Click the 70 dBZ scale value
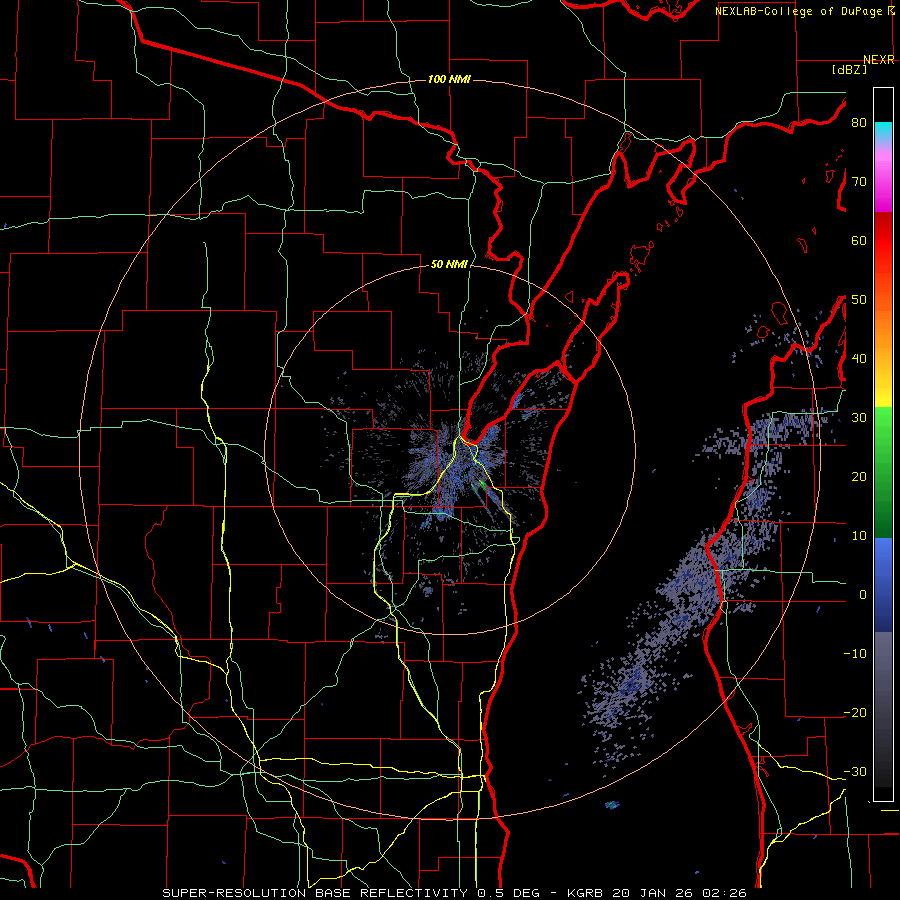This screenshot has width=900, height=900. pyautogui.click(x=859, y=181)
